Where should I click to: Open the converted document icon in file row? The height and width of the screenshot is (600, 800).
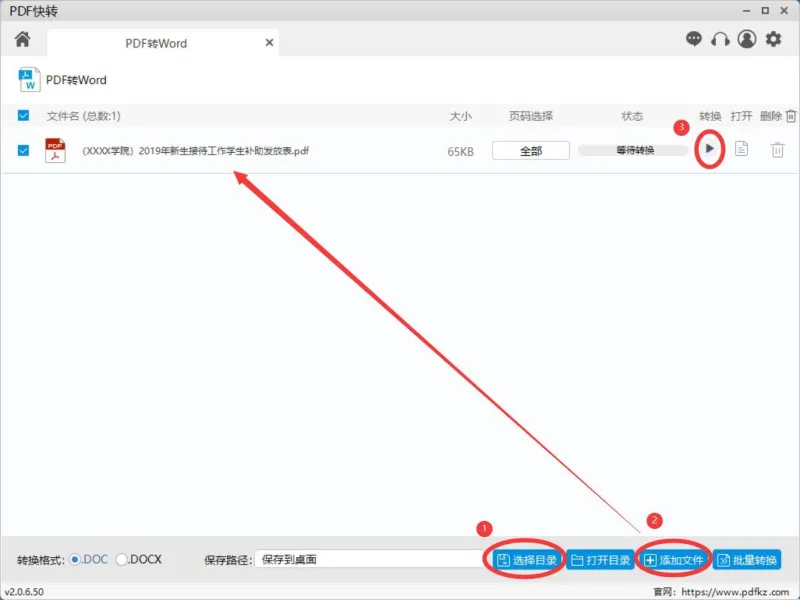(741, 148)
